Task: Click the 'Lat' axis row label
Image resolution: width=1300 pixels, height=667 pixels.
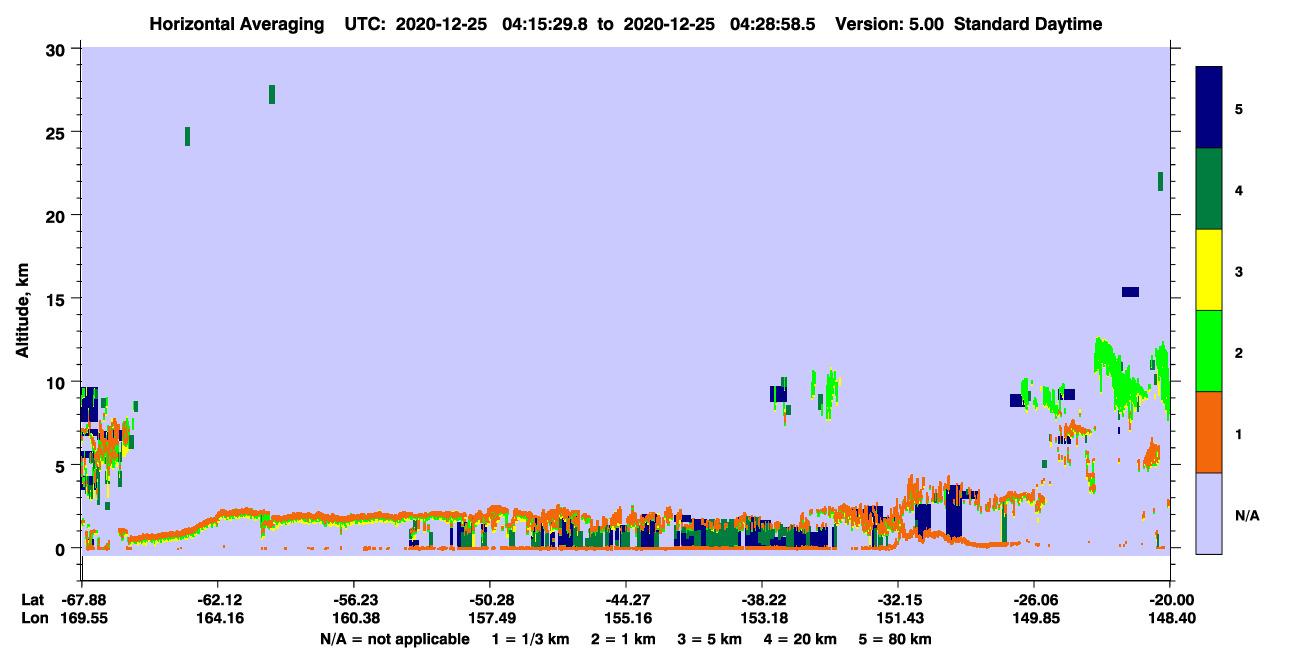Action: coord(33,599)
